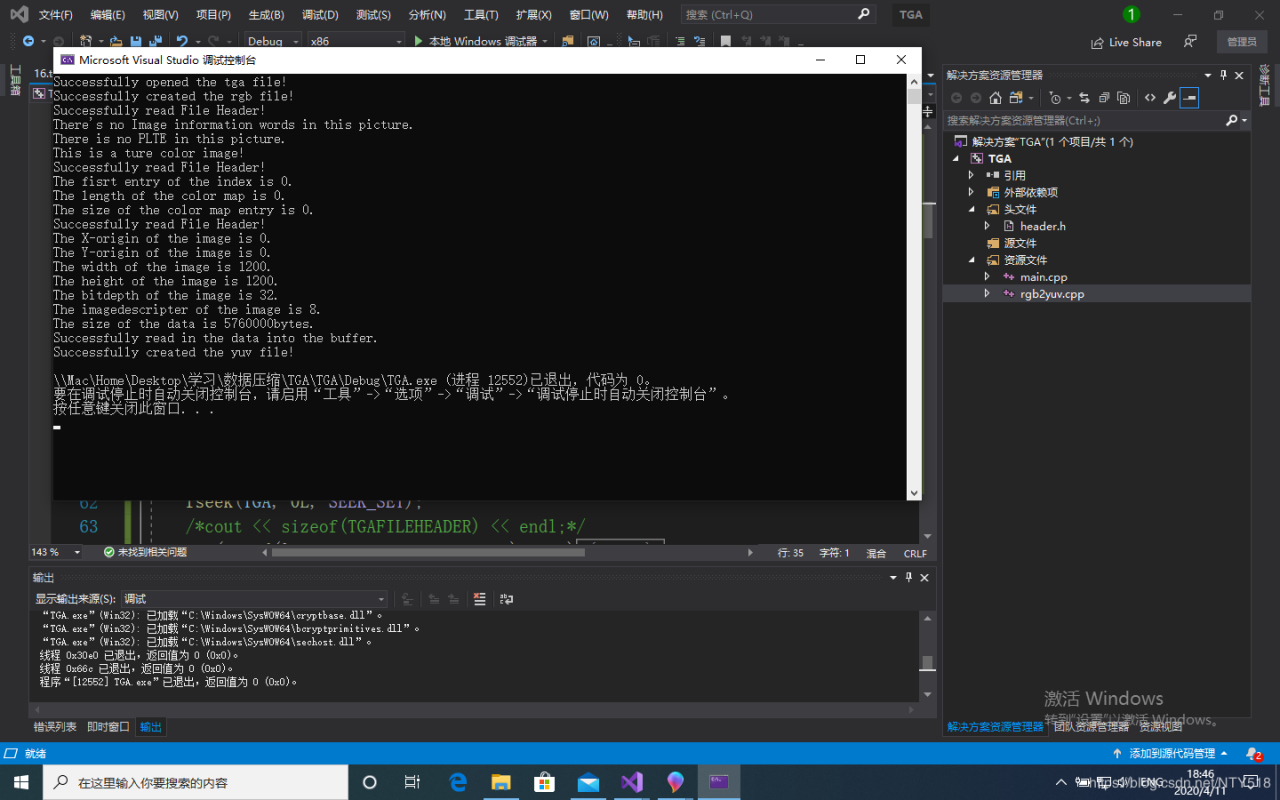1280x800 pixels.
Task: Click the feedback icon next to Live Share
Action: 1190,41
